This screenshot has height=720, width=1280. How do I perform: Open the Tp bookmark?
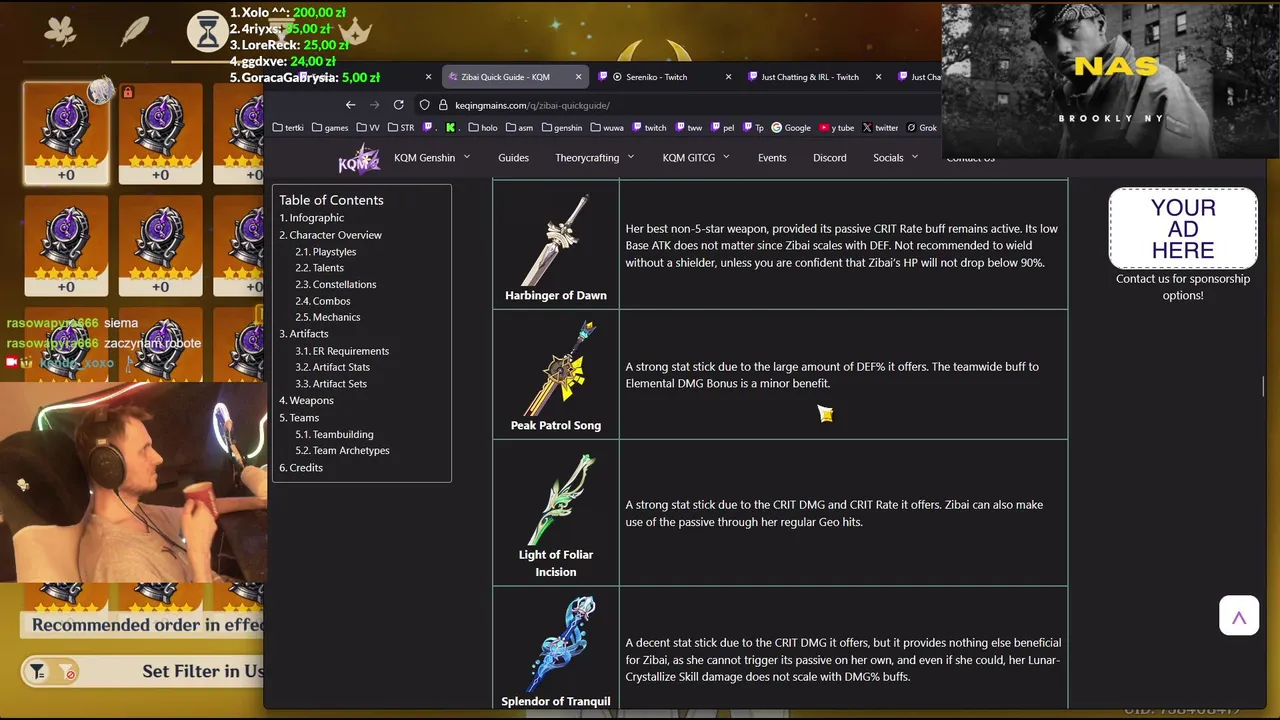pos(752,128)
